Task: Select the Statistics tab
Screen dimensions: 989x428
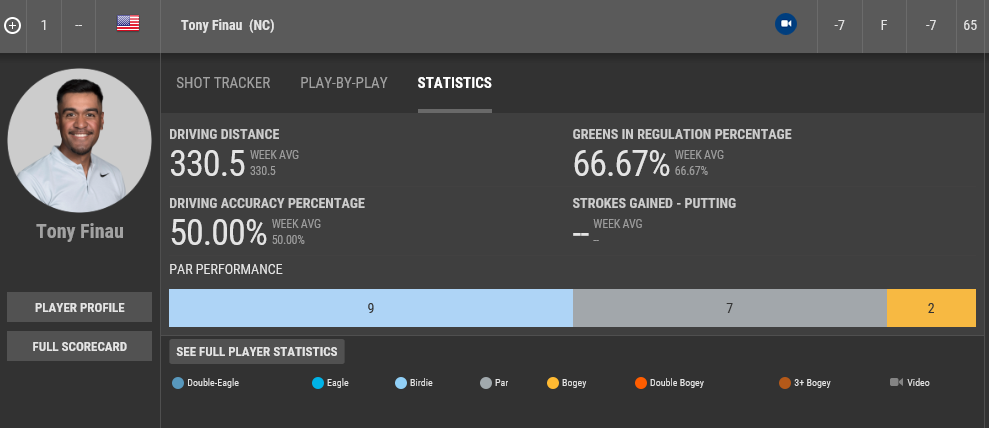Action: point(454,83)
